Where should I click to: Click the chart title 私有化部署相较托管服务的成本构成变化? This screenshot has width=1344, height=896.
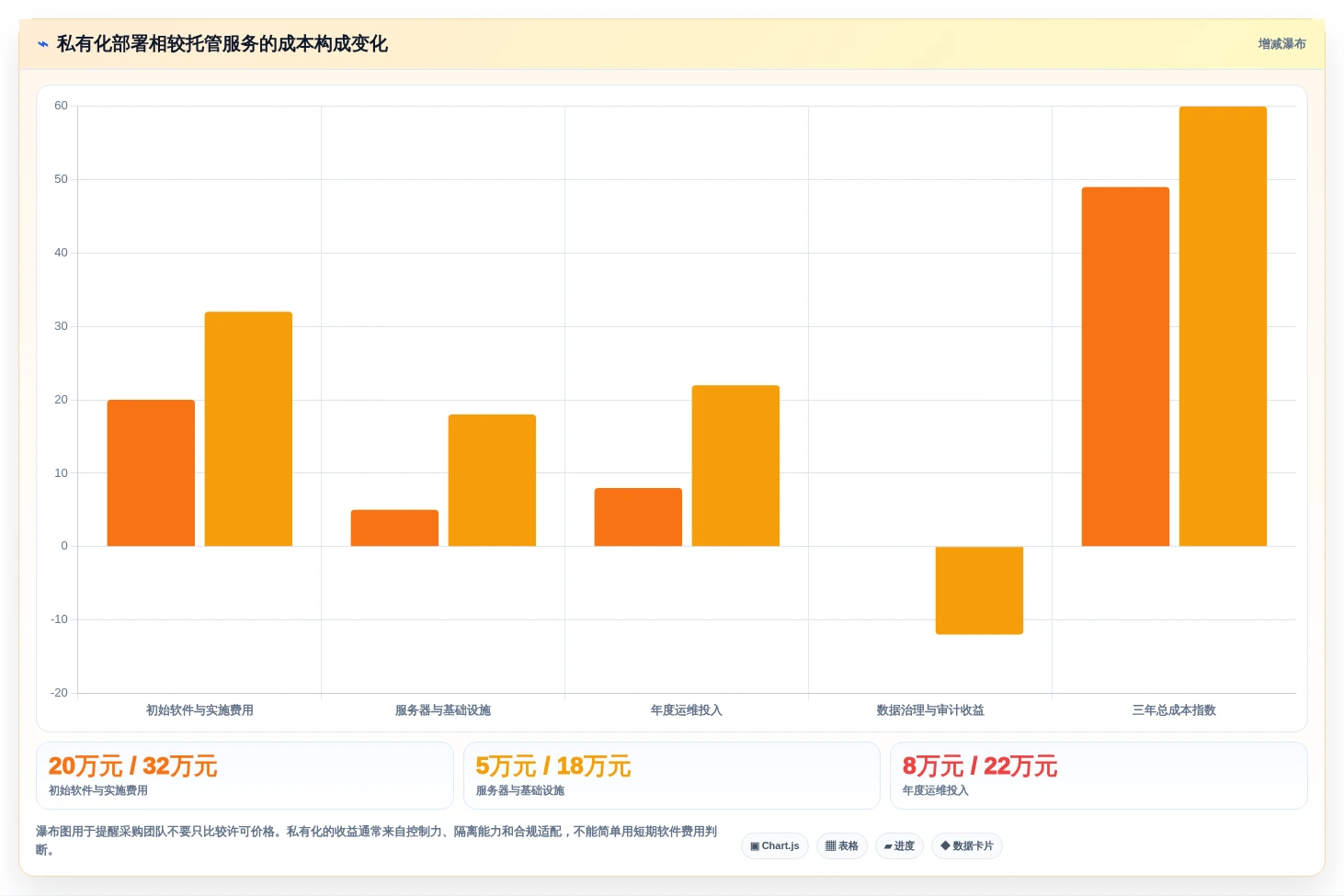[x=222, y=44]
